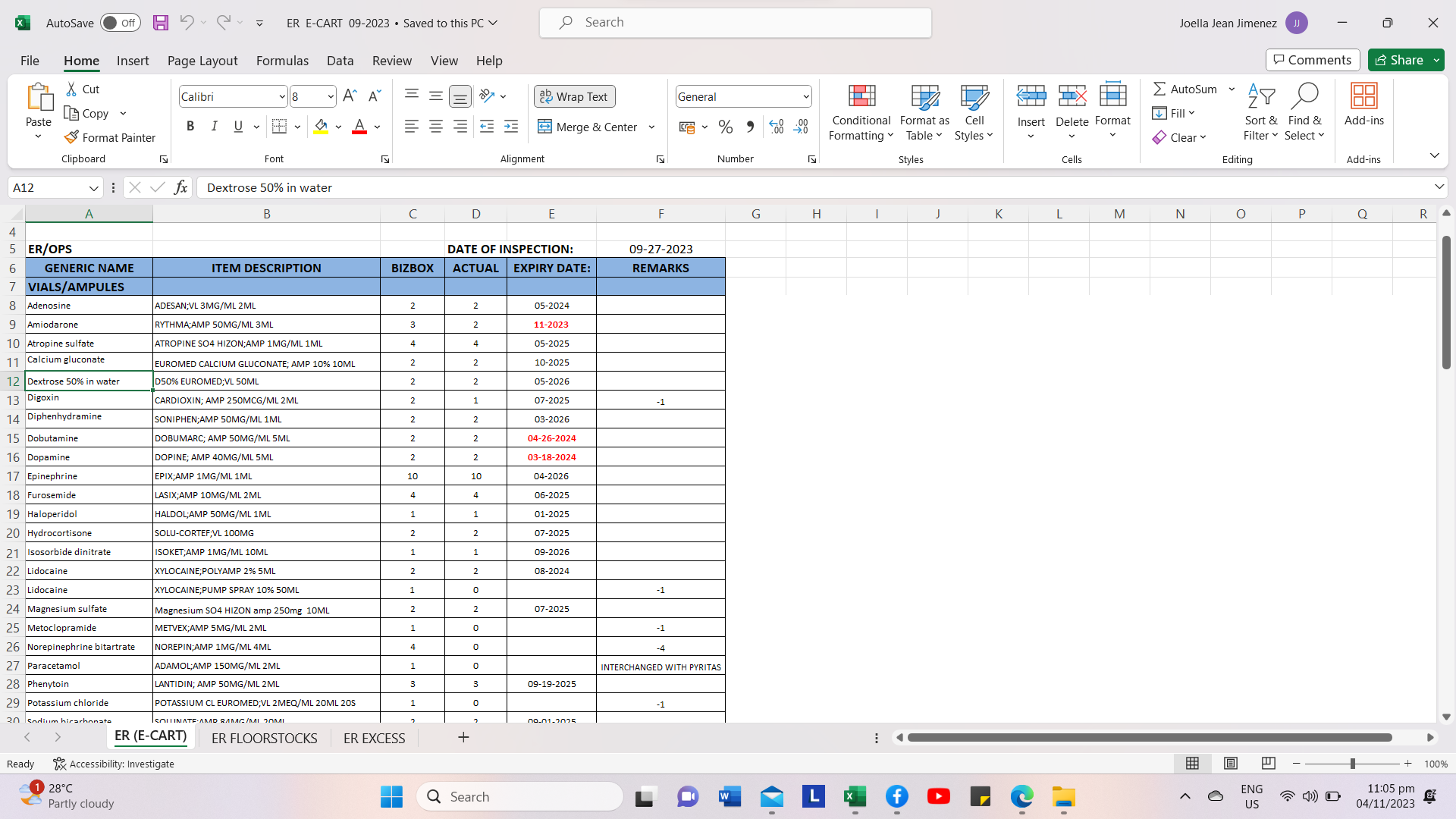Apply Borders using the borders icon

click(279, 127)
